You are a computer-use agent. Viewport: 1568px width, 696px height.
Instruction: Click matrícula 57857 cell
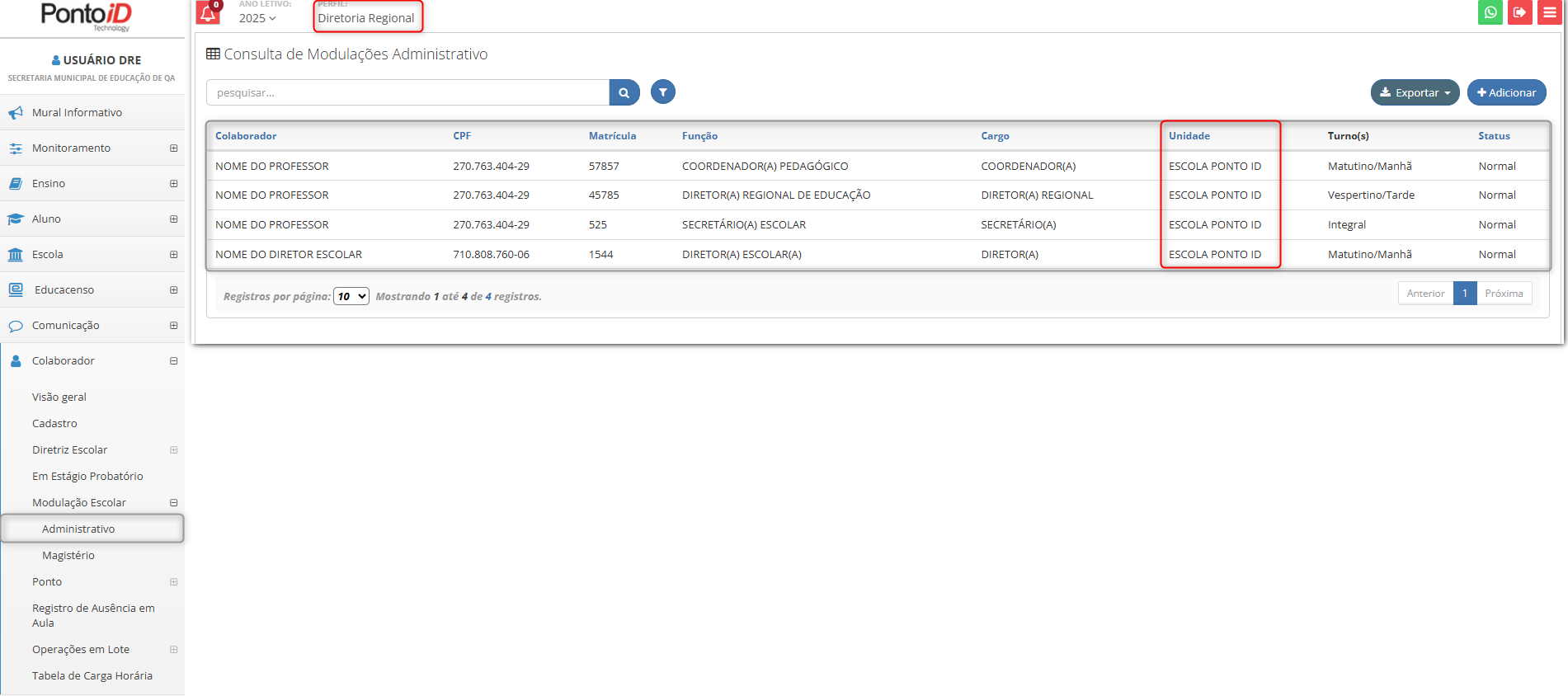(x=604, y=166)
